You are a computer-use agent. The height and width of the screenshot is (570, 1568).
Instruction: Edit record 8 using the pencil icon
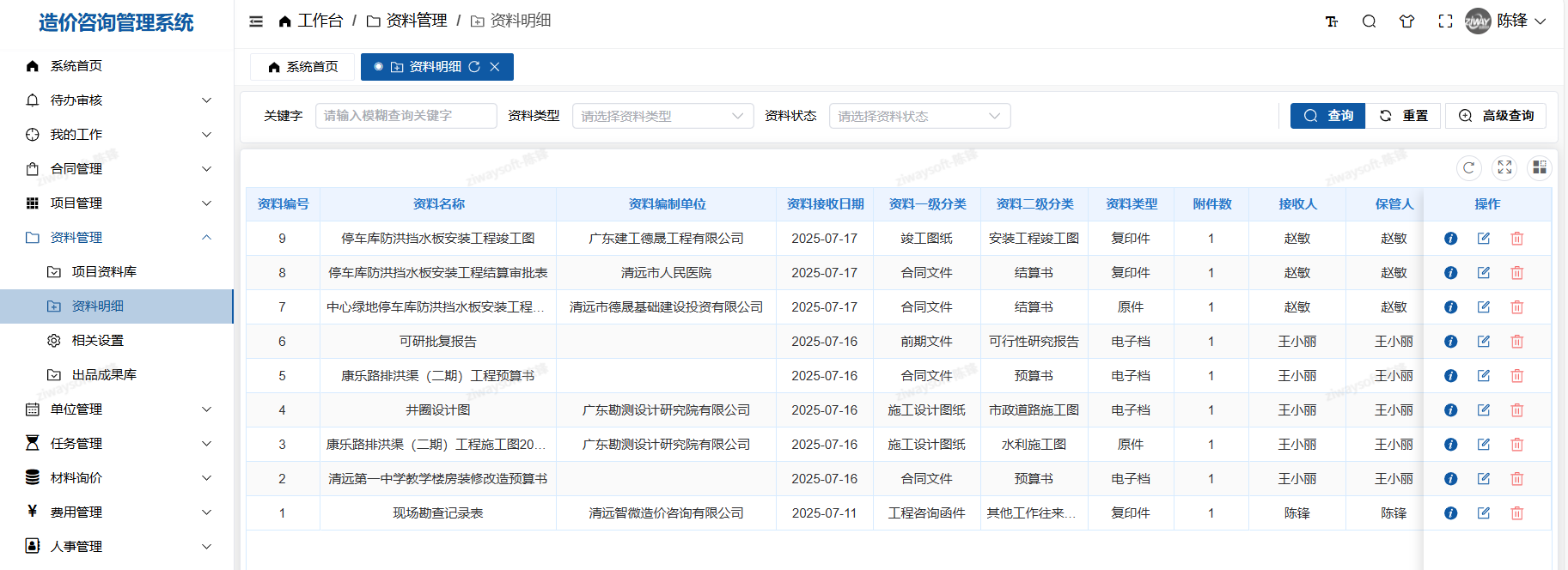(1483, 273)
